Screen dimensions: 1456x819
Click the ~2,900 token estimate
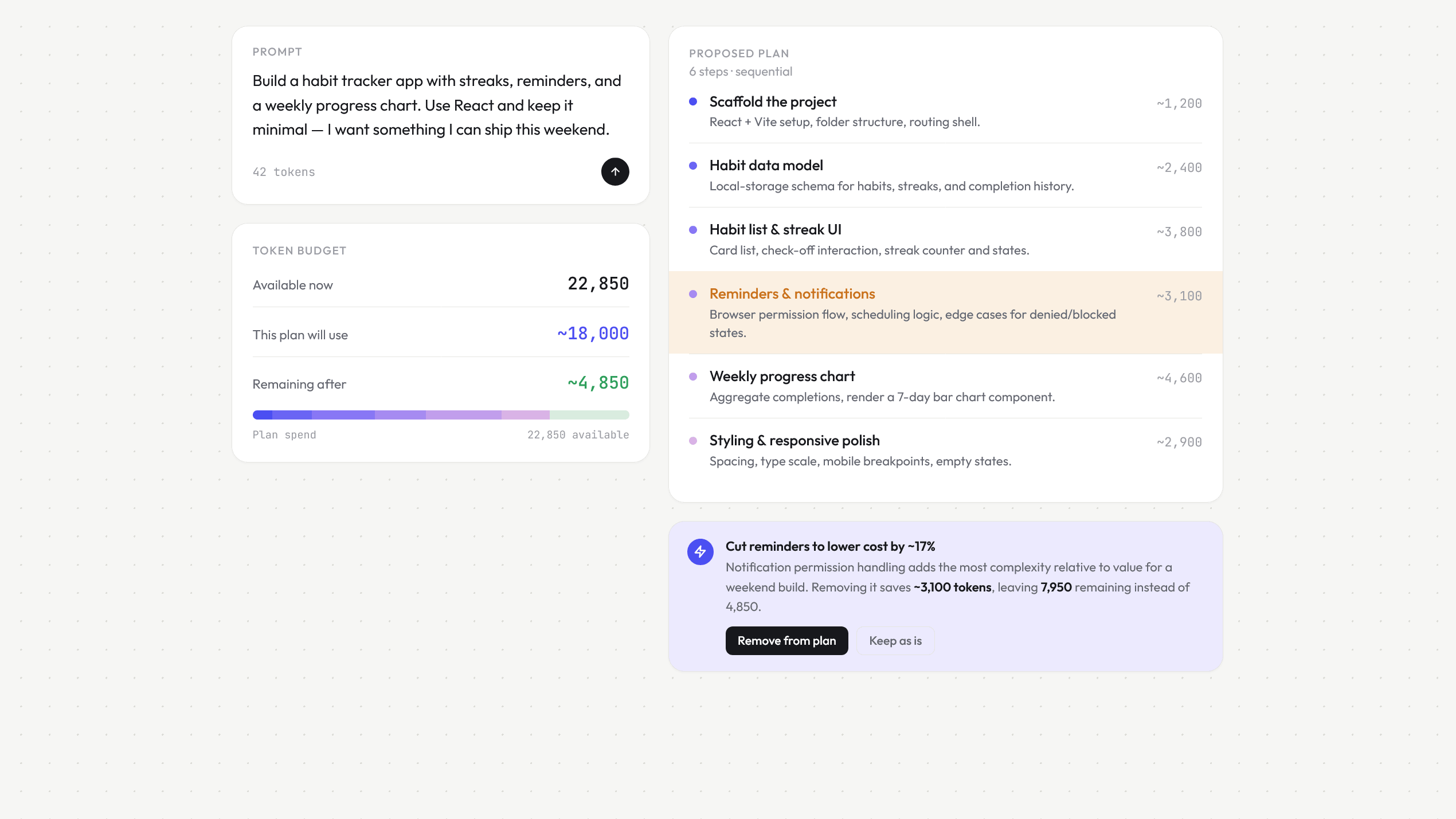click(x=1179, y=442)
